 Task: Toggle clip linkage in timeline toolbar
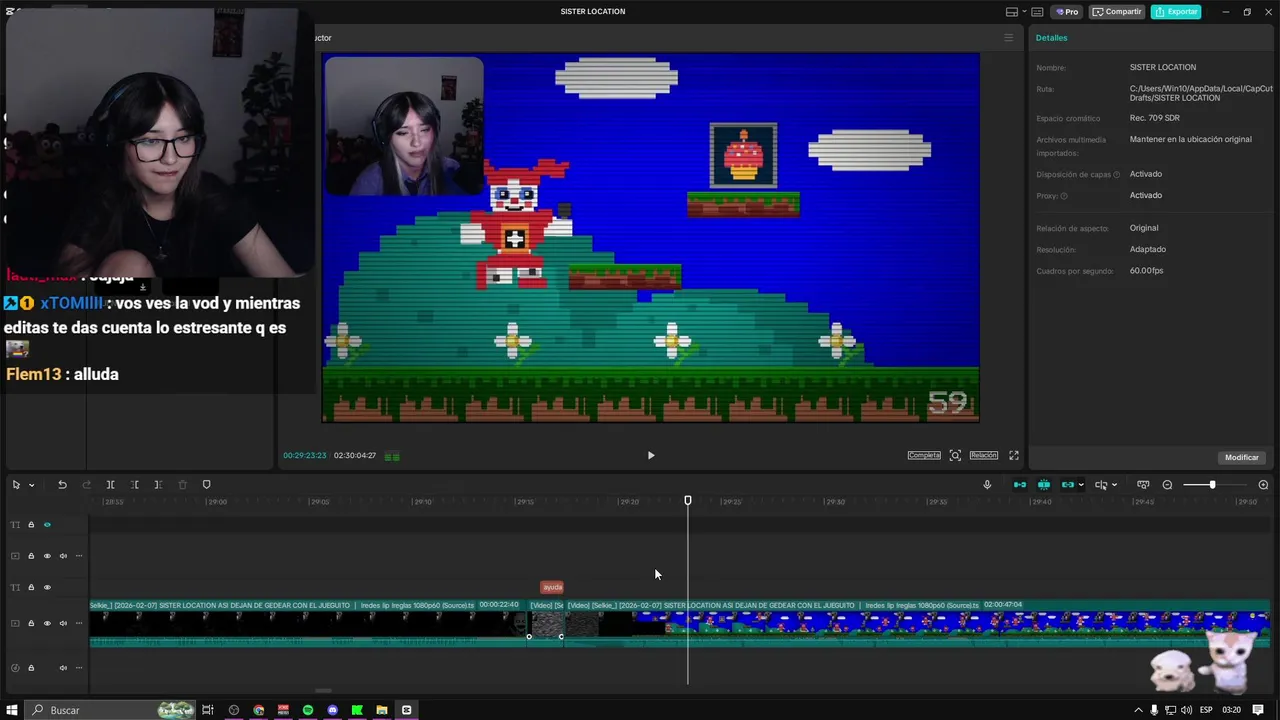pos(1068,485)
